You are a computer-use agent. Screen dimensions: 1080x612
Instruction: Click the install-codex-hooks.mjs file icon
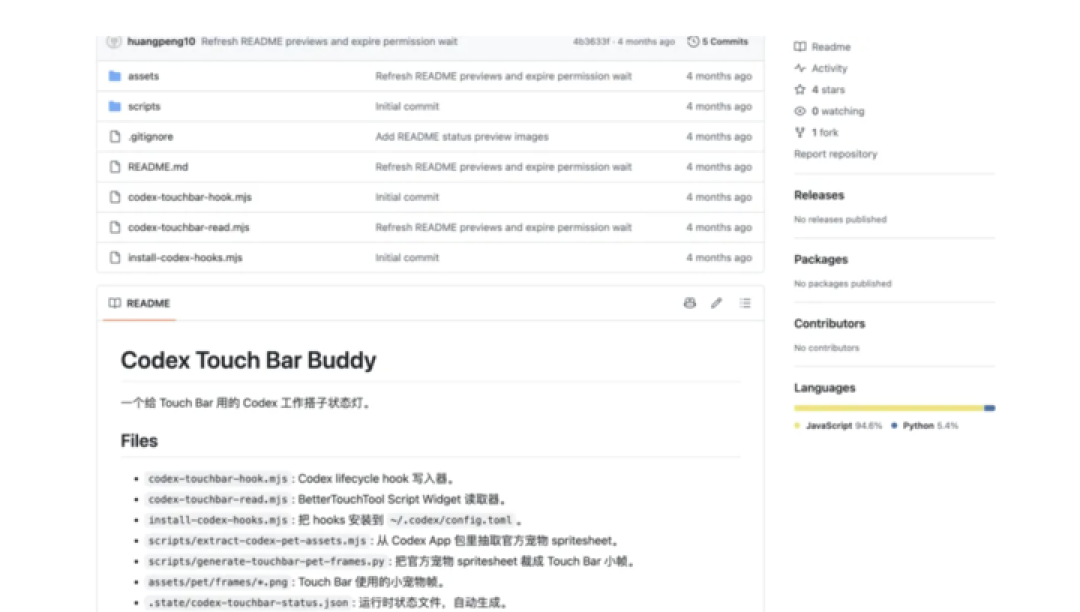click(x=115, y=257)
